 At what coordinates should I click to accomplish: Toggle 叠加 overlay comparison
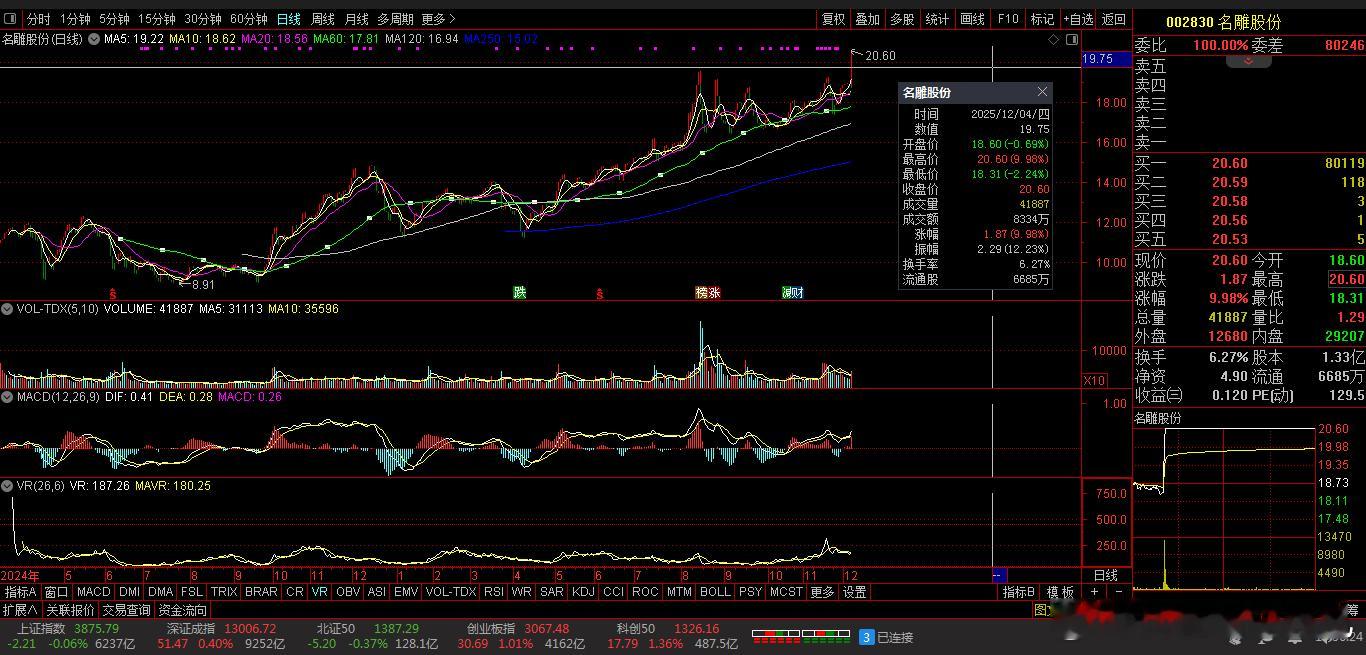867,19
